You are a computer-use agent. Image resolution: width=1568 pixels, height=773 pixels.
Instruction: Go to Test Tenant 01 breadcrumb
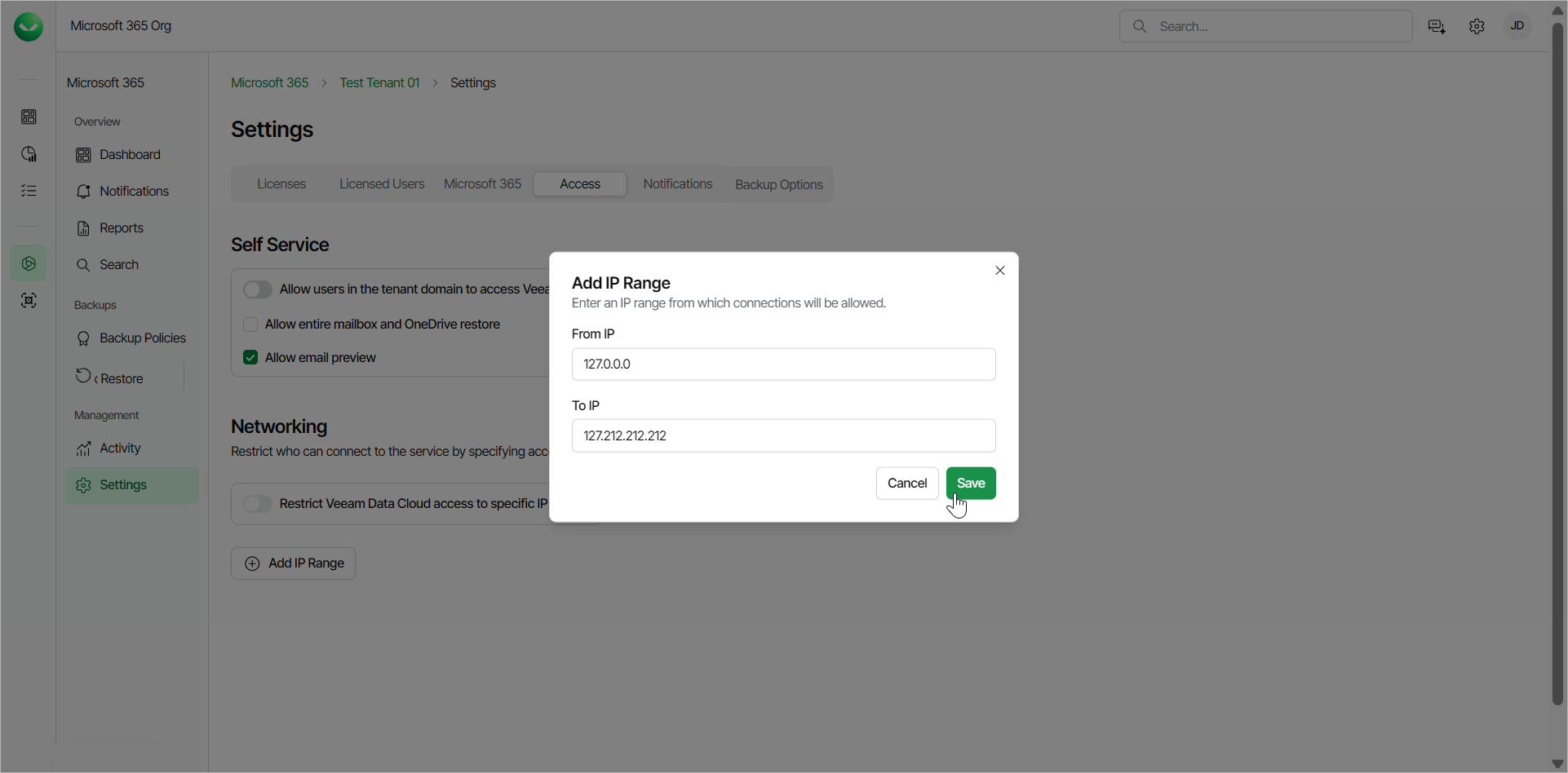pyautogui.click(x=379, y=83)
